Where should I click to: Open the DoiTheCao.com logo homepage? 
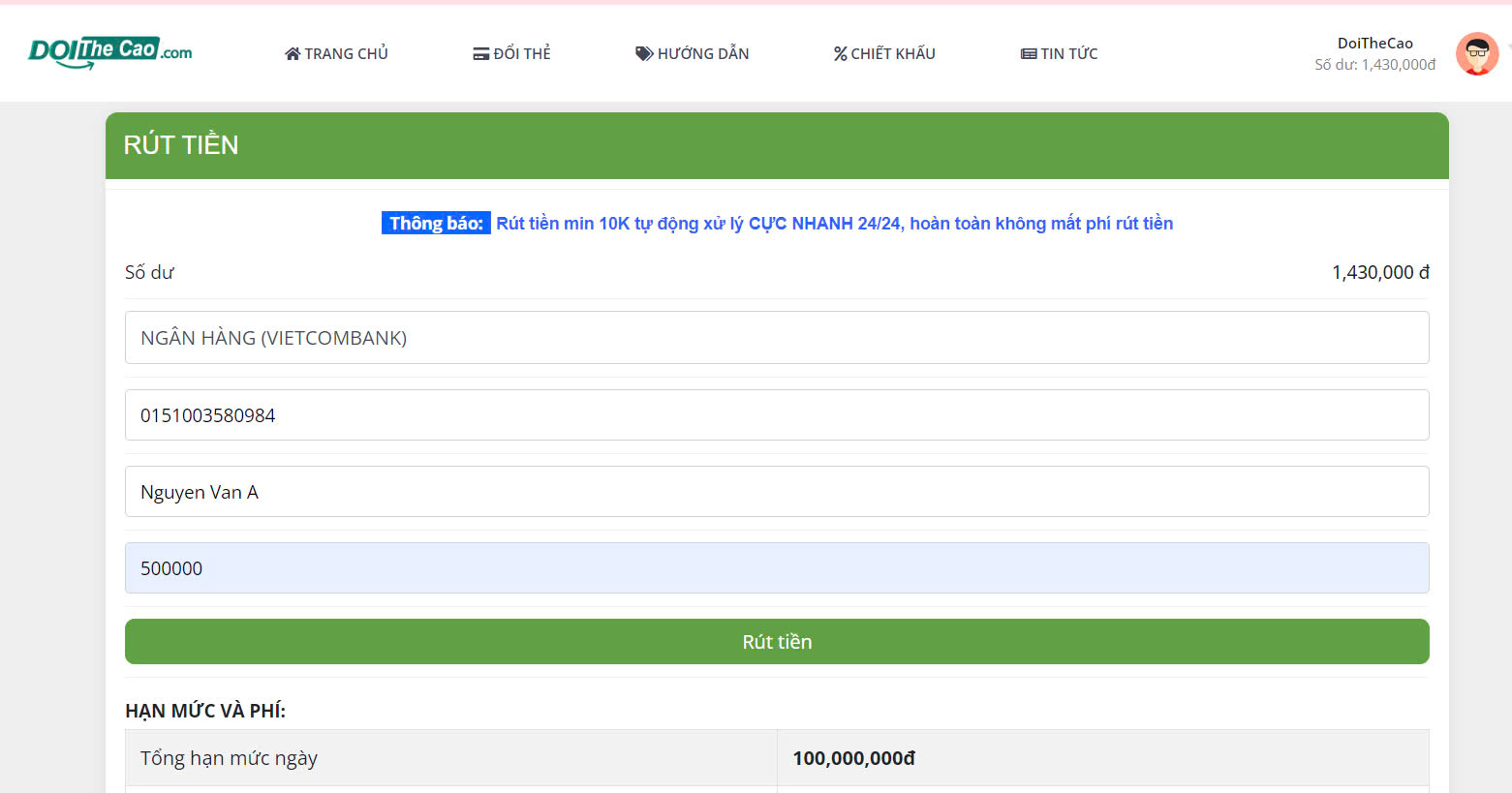point(110,52)
